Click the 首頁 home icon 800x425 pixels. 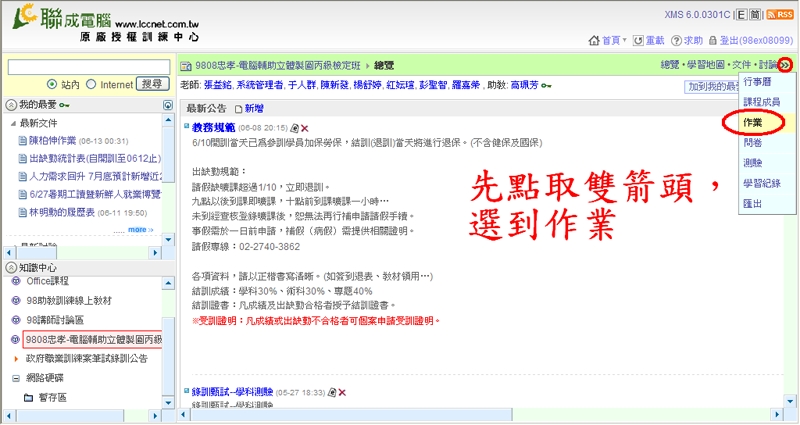(595, 41)
